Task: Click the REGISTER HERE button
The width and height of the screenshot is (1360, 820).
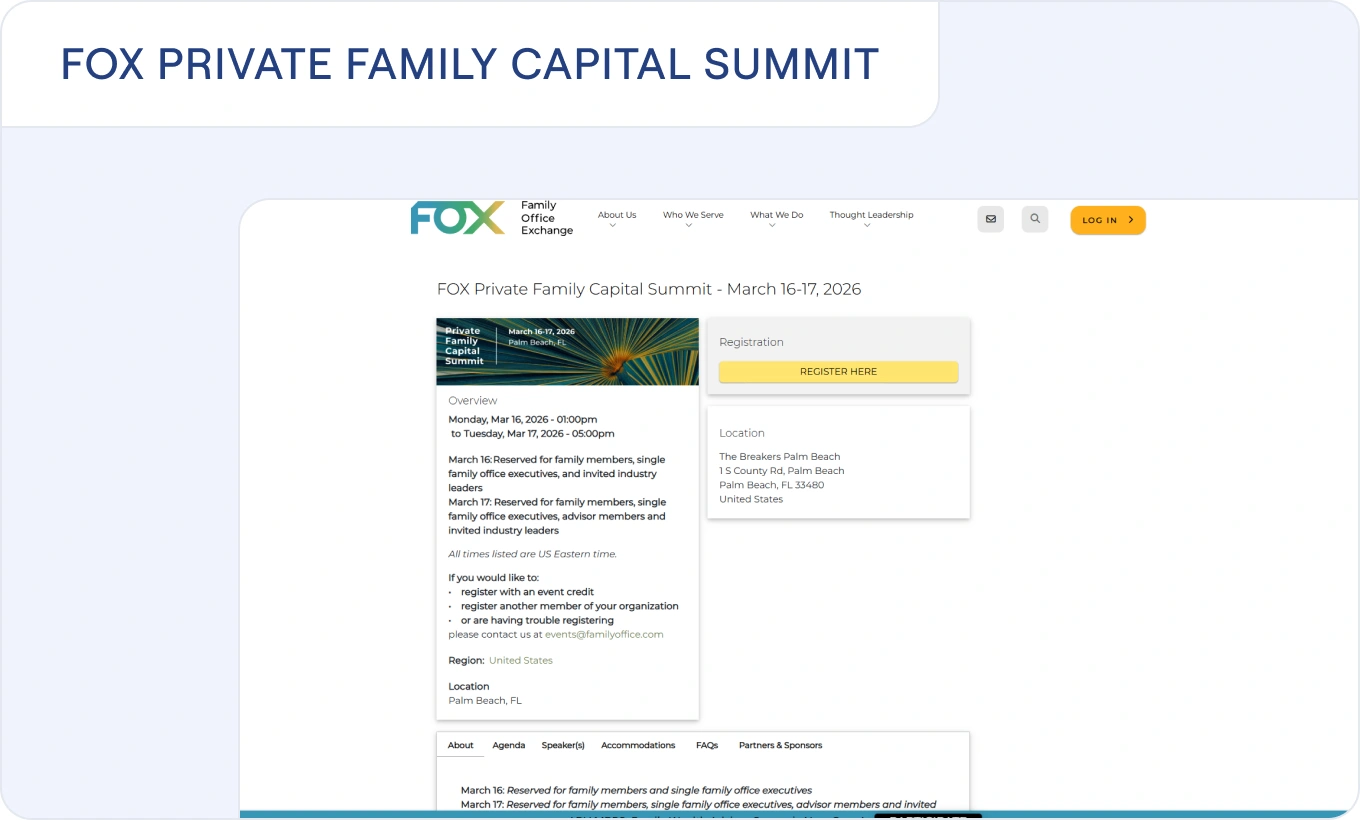Action: coord(838,372)
